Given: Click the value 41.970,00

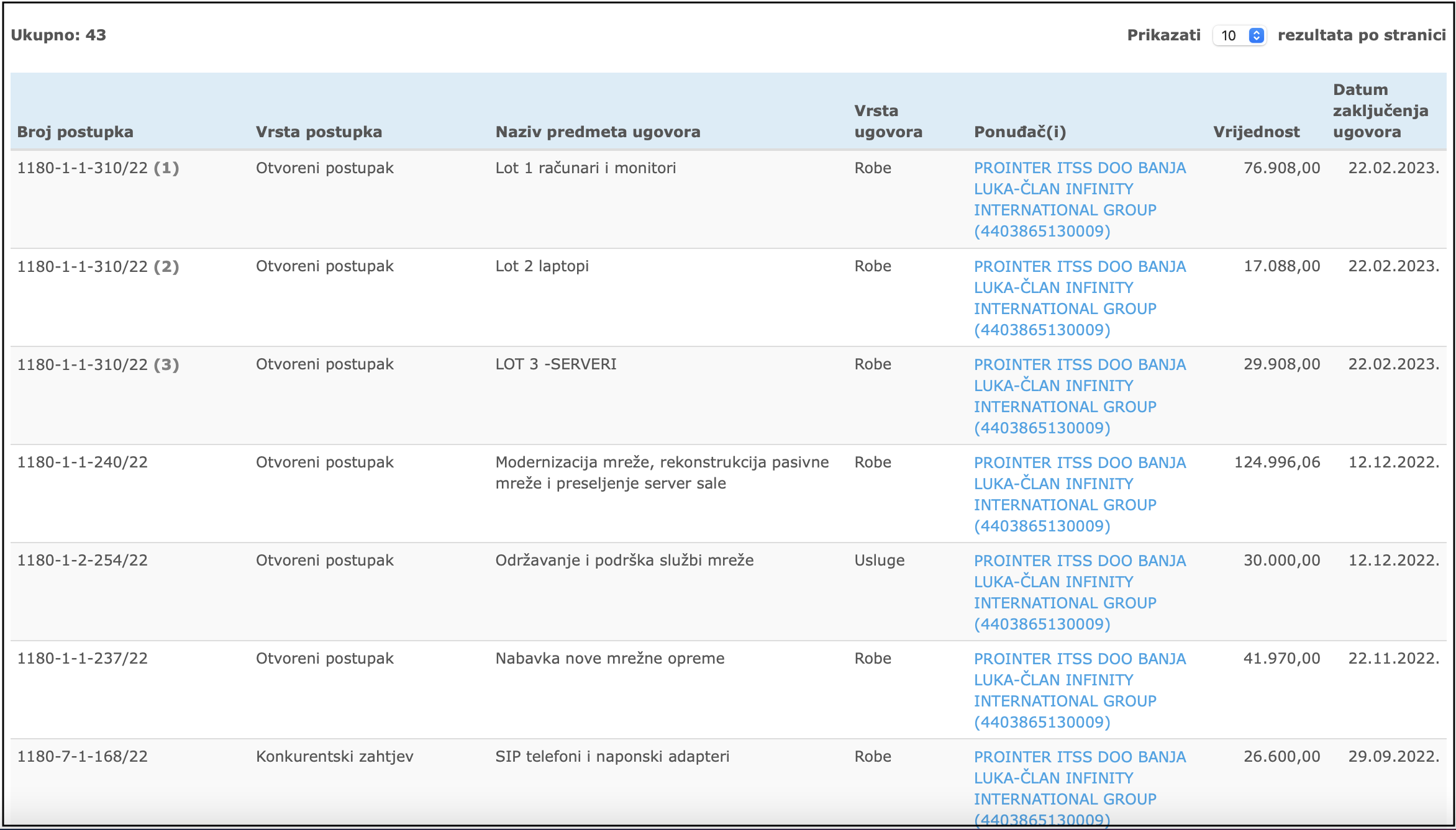Looking at the screenshot, I should [x=1281, y=659].
